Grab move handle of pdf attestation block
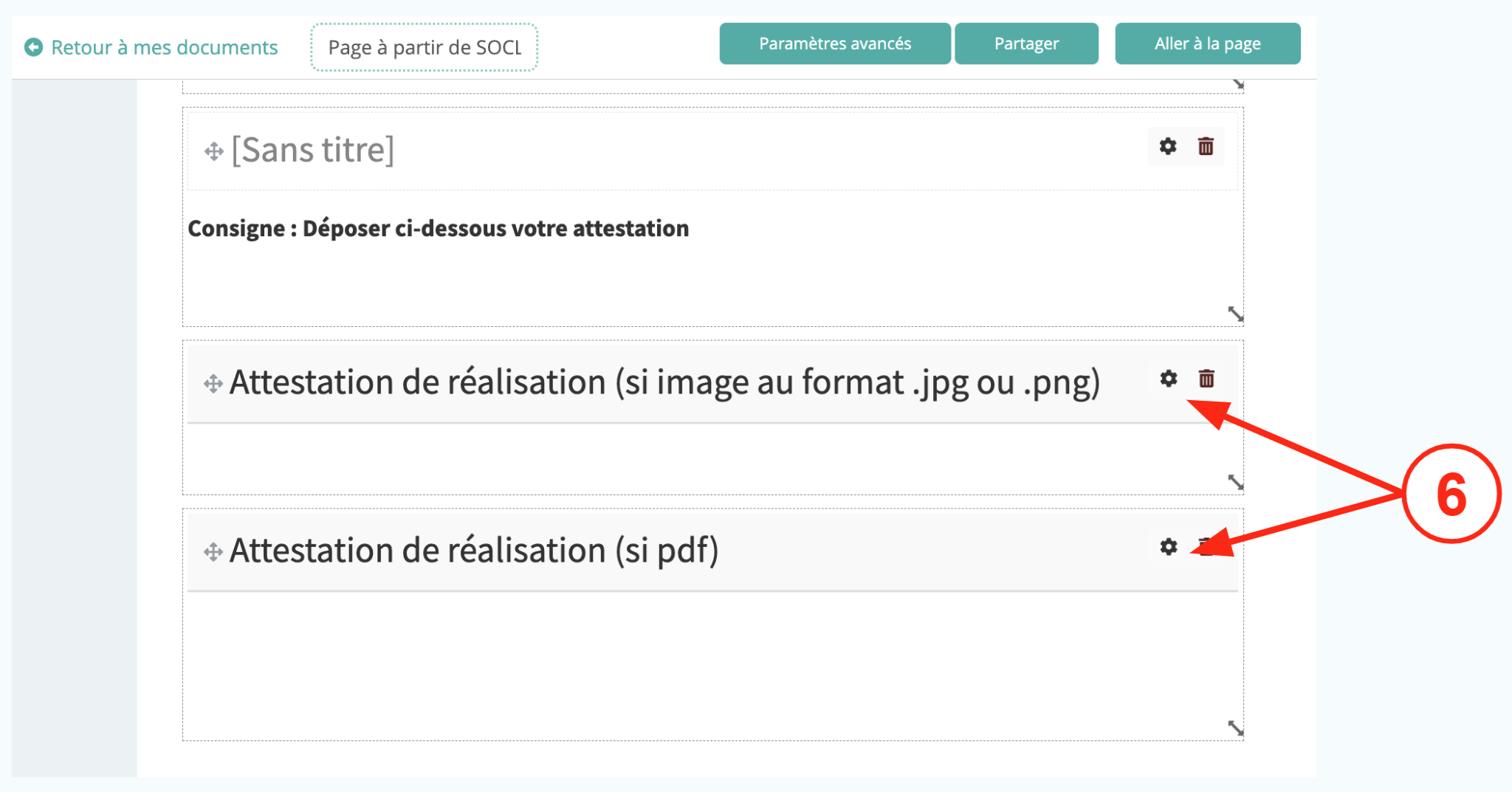This screenshot has height=792, width=1512. pyautogui.click(x=213, y=552)
